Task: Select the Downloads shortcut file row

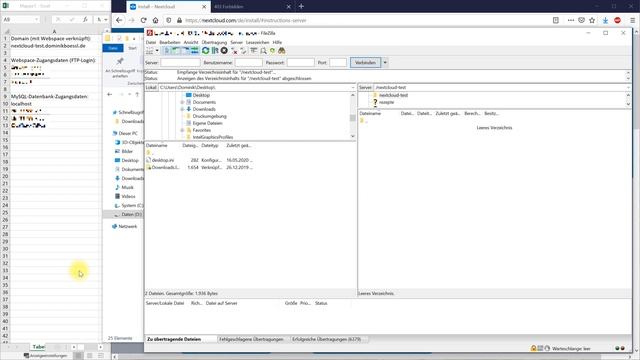Action: coord(200,167)
